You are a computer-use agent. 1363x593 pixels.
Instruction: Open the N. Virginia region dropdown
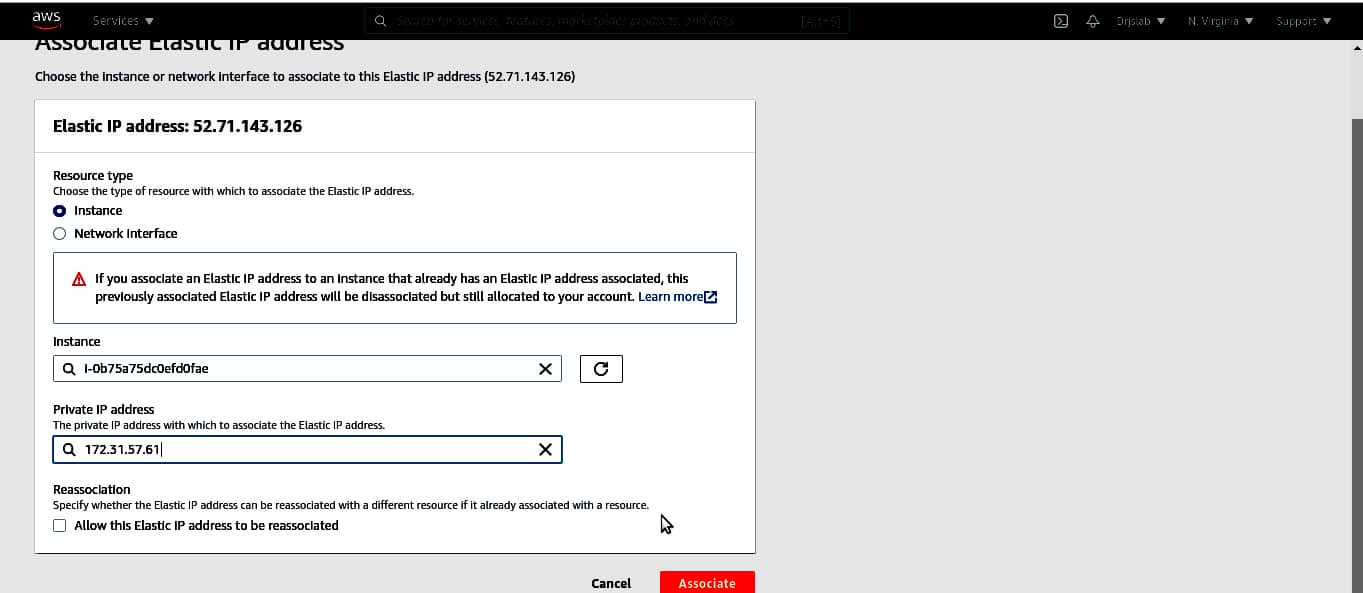(1220, 21)
